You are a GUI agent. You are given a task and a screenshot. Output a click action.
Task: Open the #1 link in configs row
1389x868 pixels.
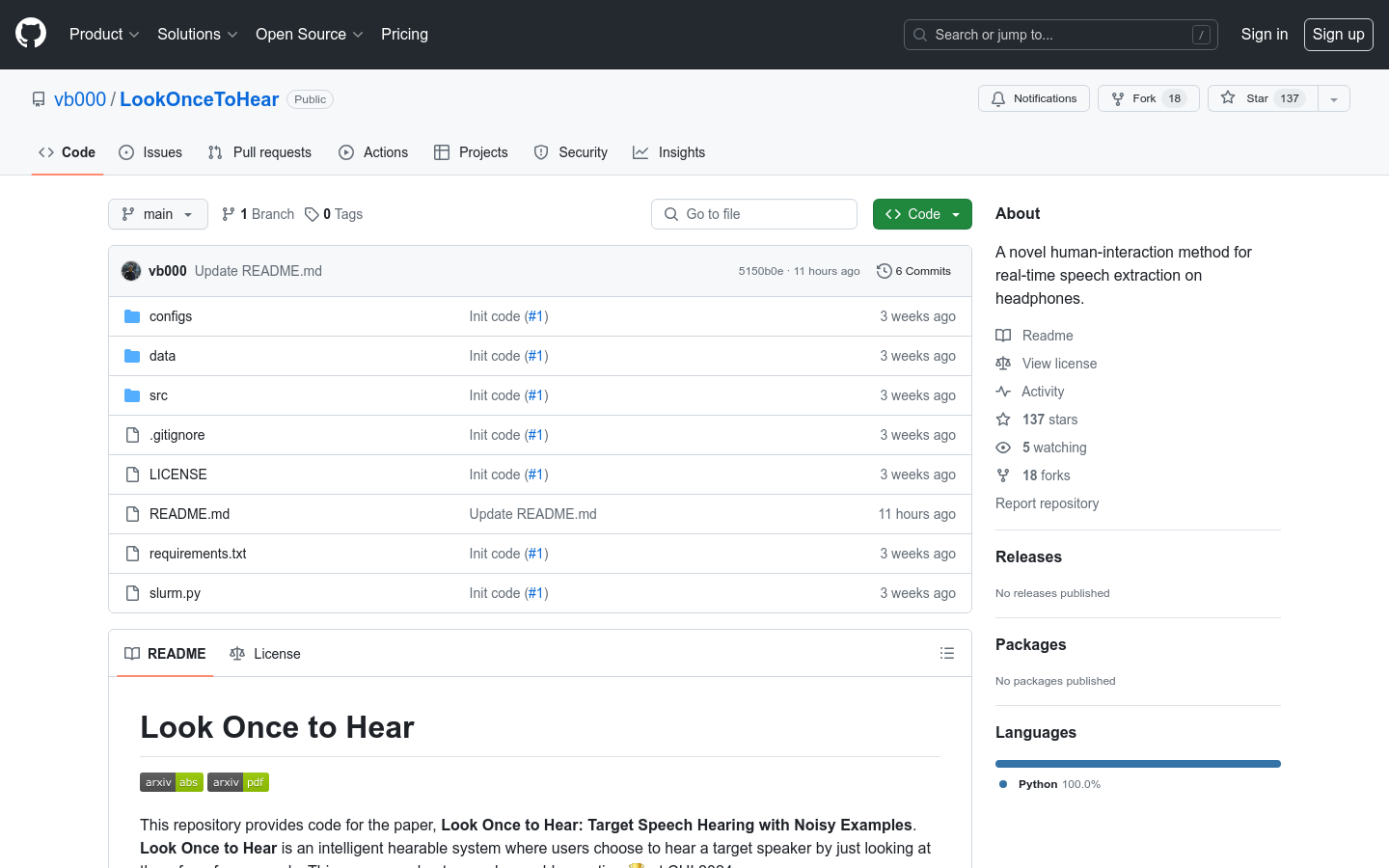tap(536, 316)
